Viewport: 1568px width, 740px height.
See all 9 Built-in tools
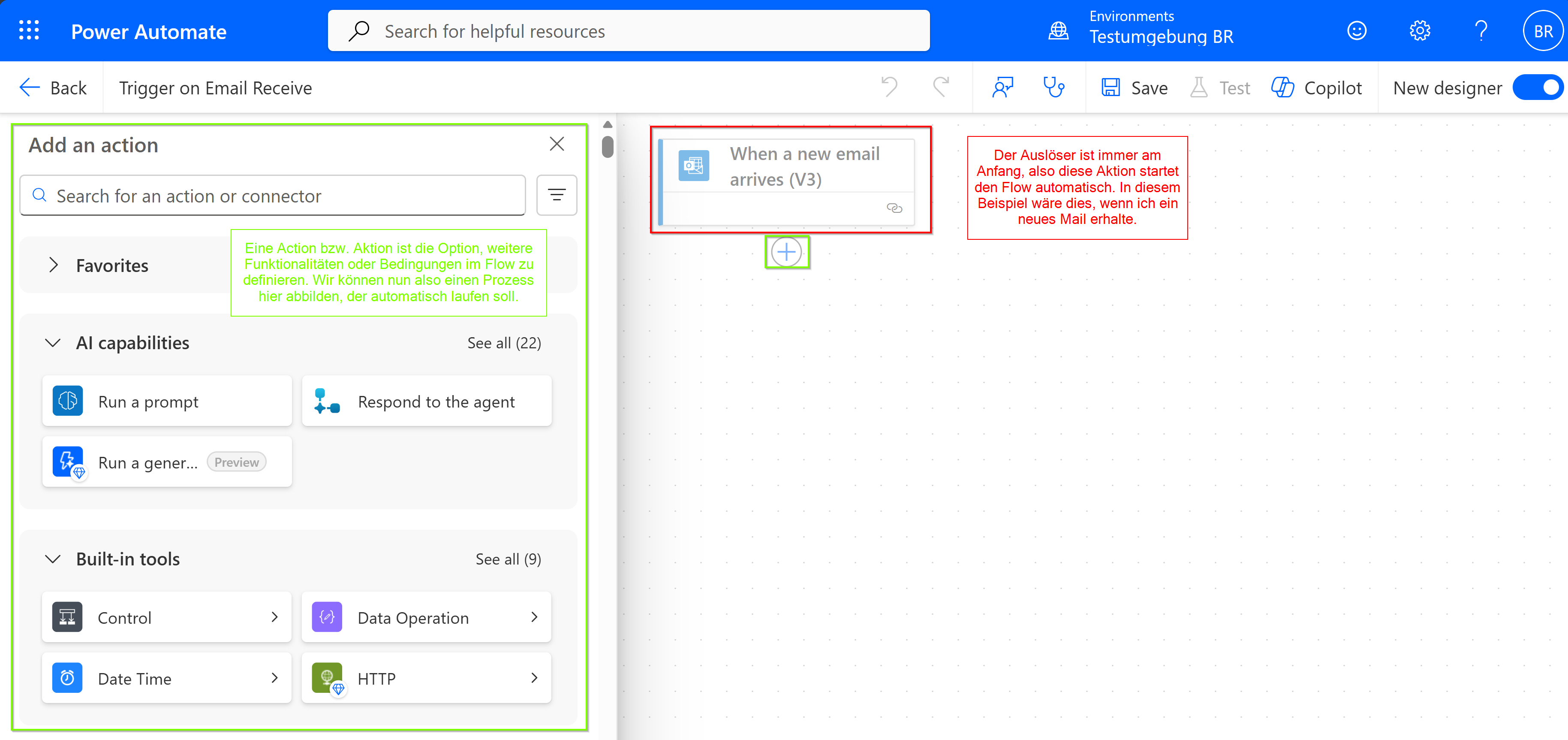(x=508, y=559)
